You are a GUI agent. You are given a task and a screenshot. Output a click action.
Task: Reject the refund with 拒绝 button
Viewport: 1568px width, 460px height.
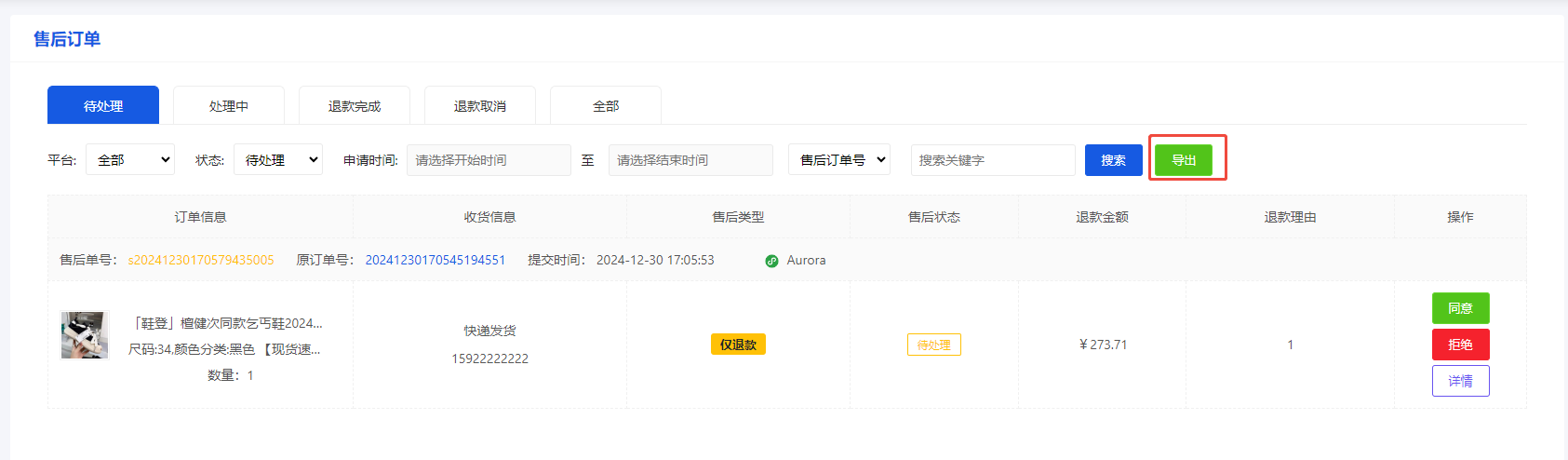pos(1460,345)
